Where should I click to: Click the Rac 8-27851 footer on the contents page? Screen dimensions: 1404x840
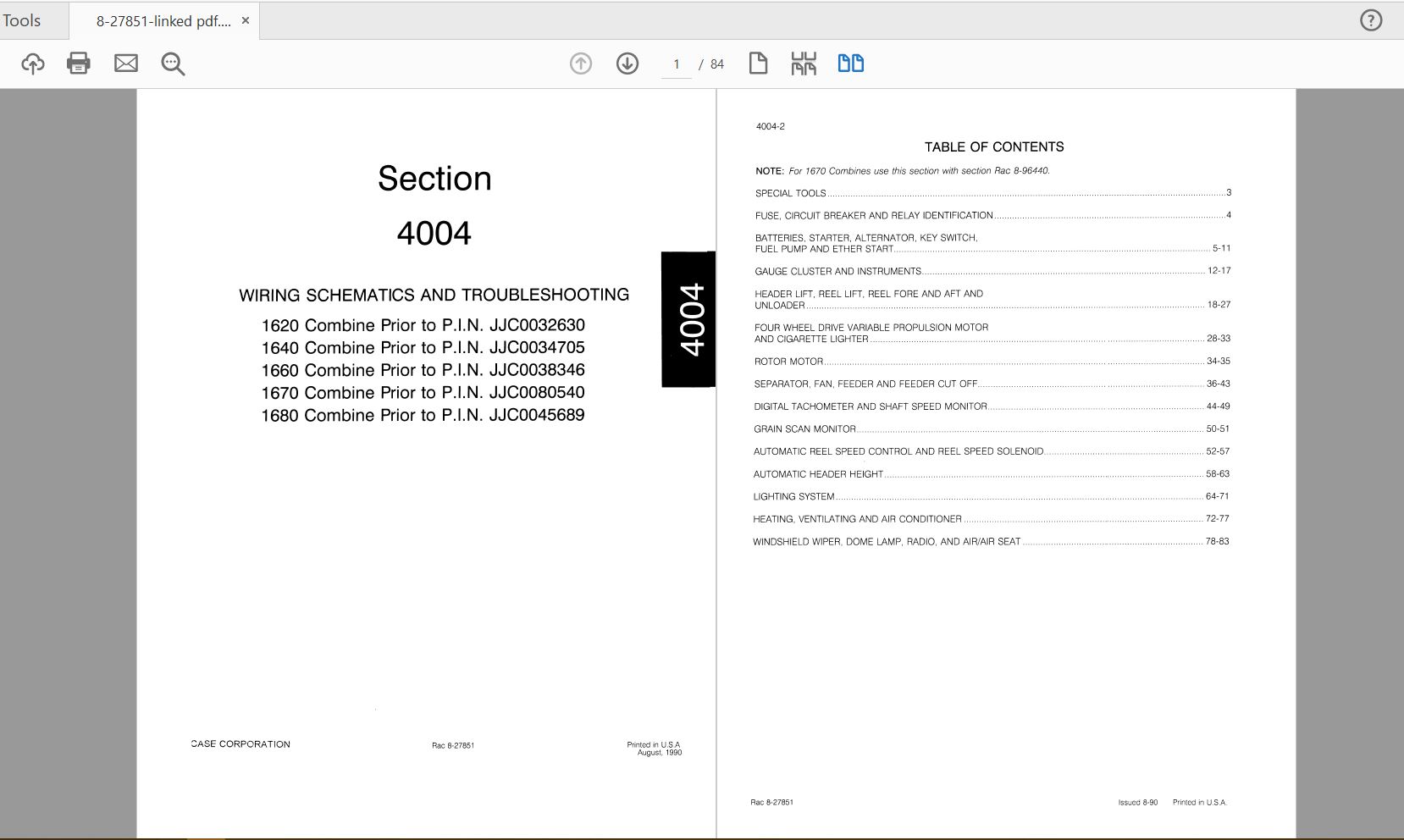click(772, 803)
